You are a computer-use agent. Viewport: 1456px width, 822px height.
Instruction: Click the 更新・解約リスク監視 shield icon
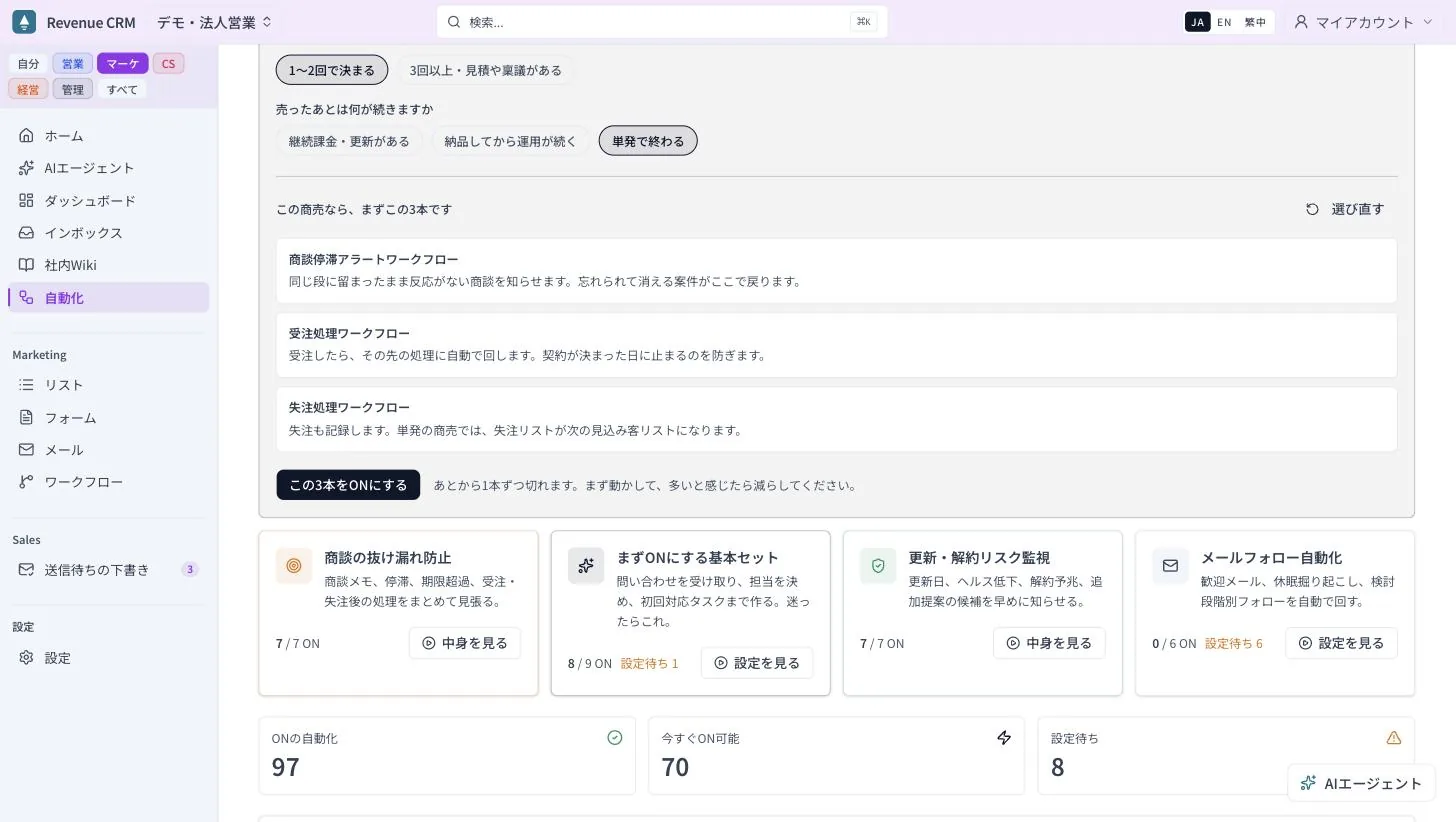878,565
